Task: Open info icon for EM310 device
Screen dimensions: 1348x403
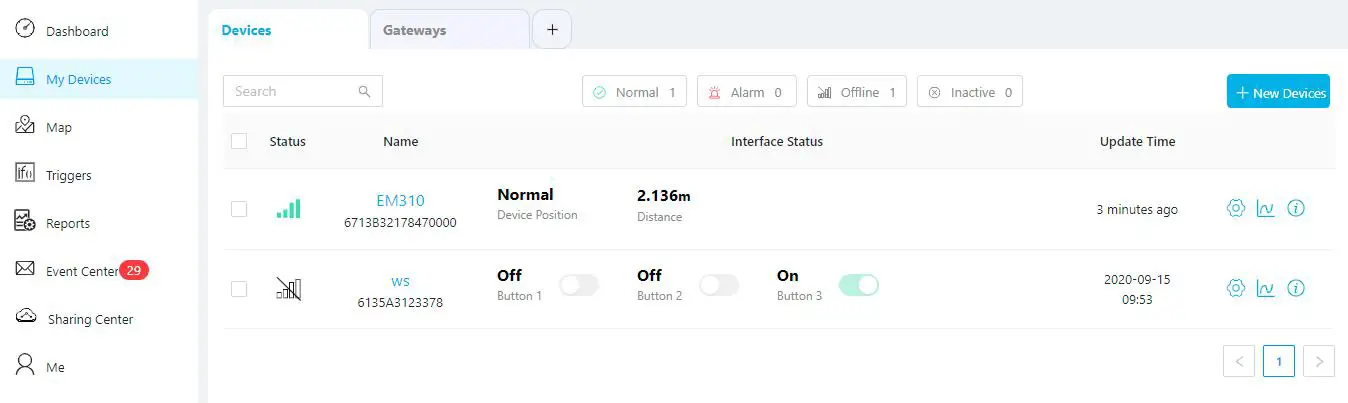Action: (x=1296, y=208)
